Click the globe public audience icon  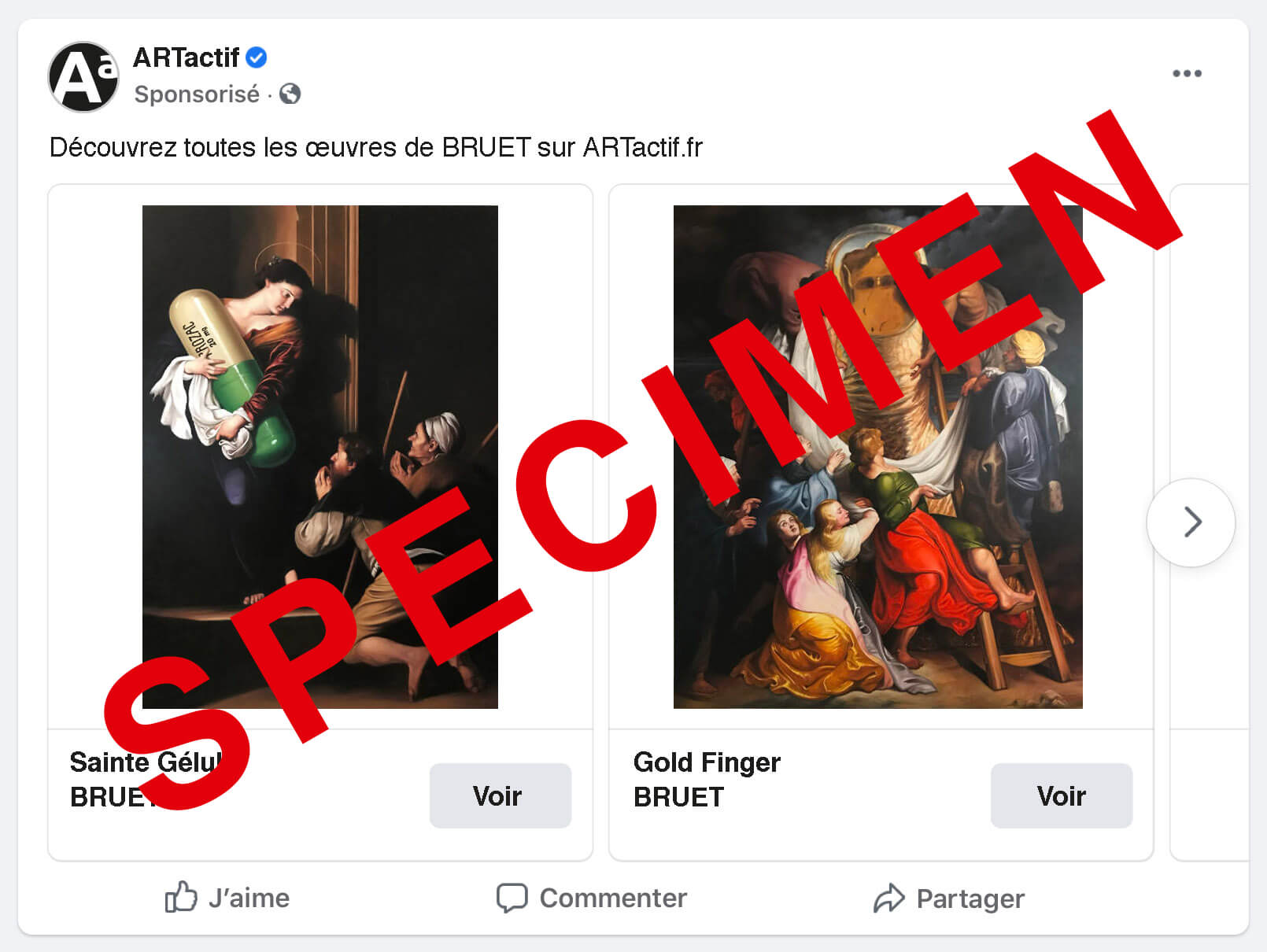pyautogui.click(x=290, y=94)
